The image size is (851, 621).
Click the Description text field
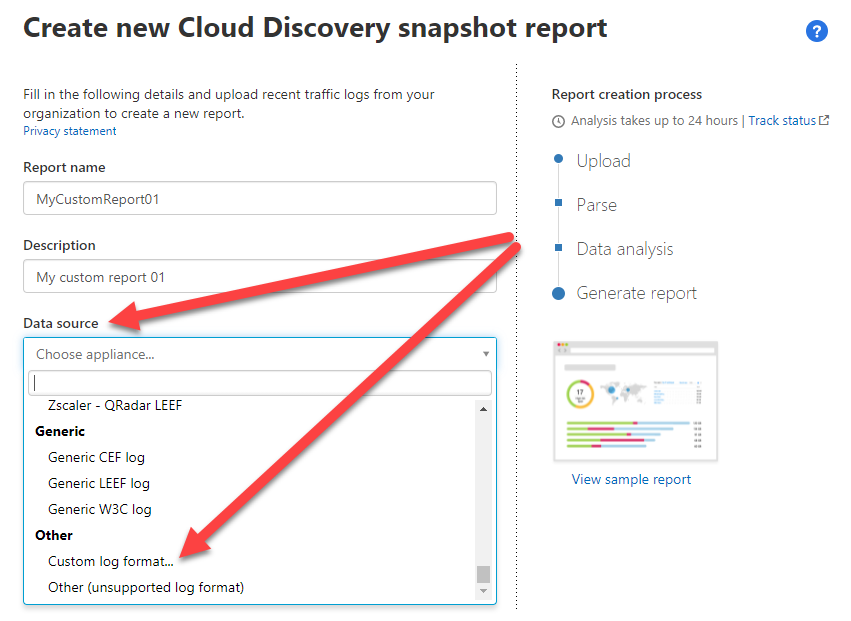coord(260,277)
